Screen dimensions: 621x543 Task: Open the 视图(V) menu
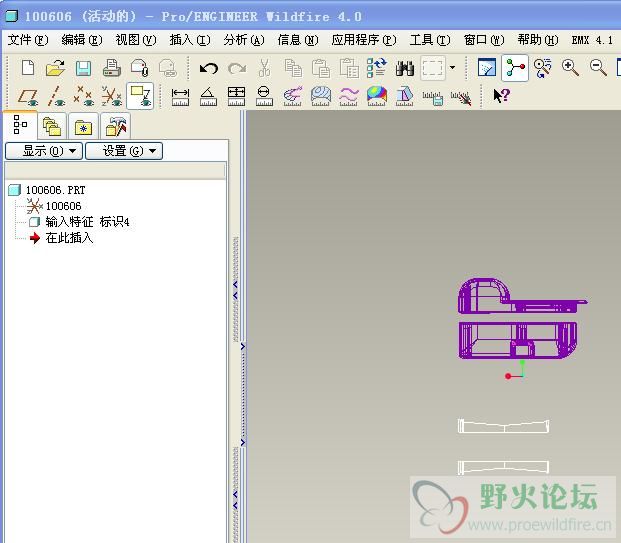[x=136, y=40]
